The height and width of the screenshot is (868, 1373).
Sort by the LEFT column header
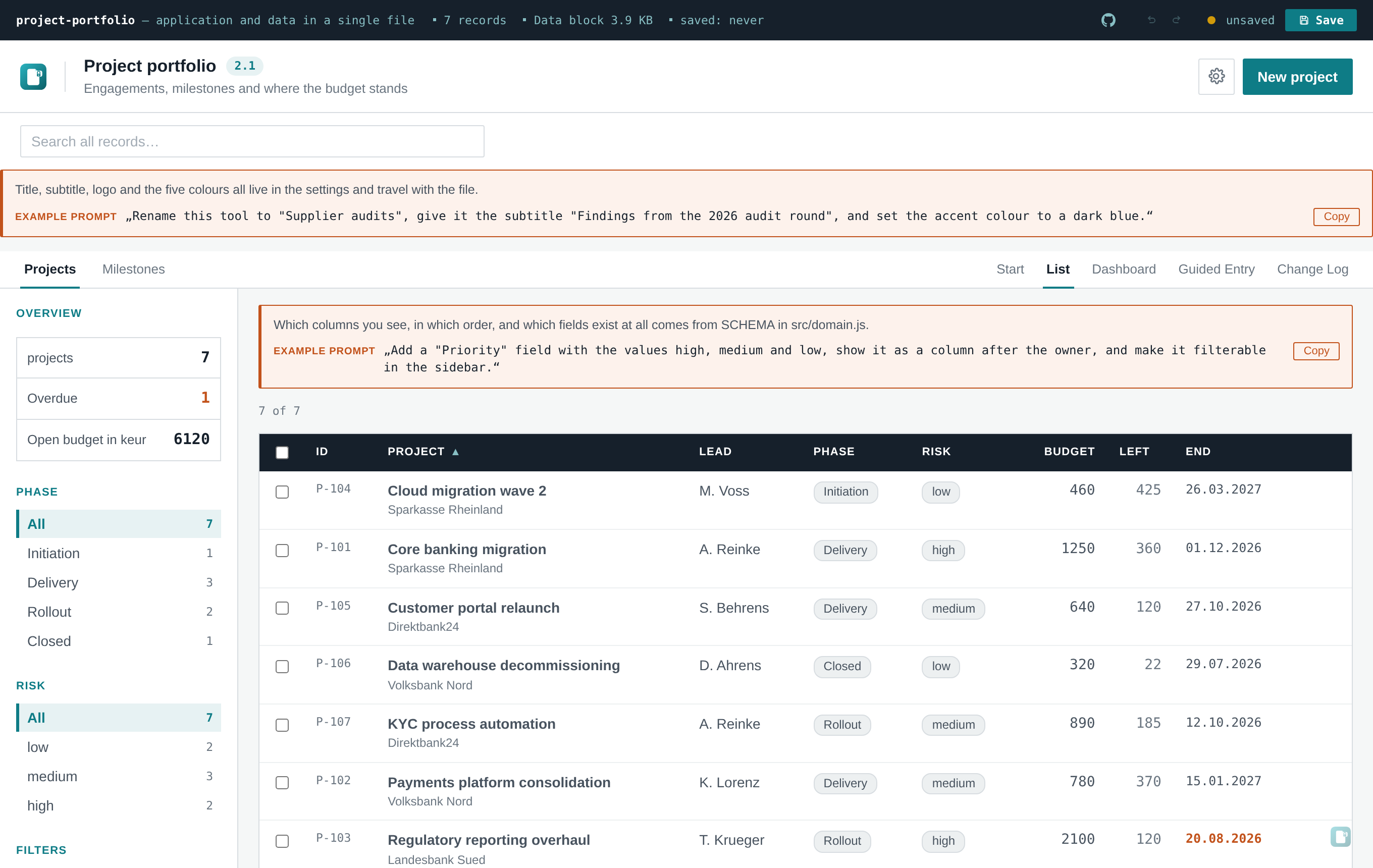(x=1134, y=451)
